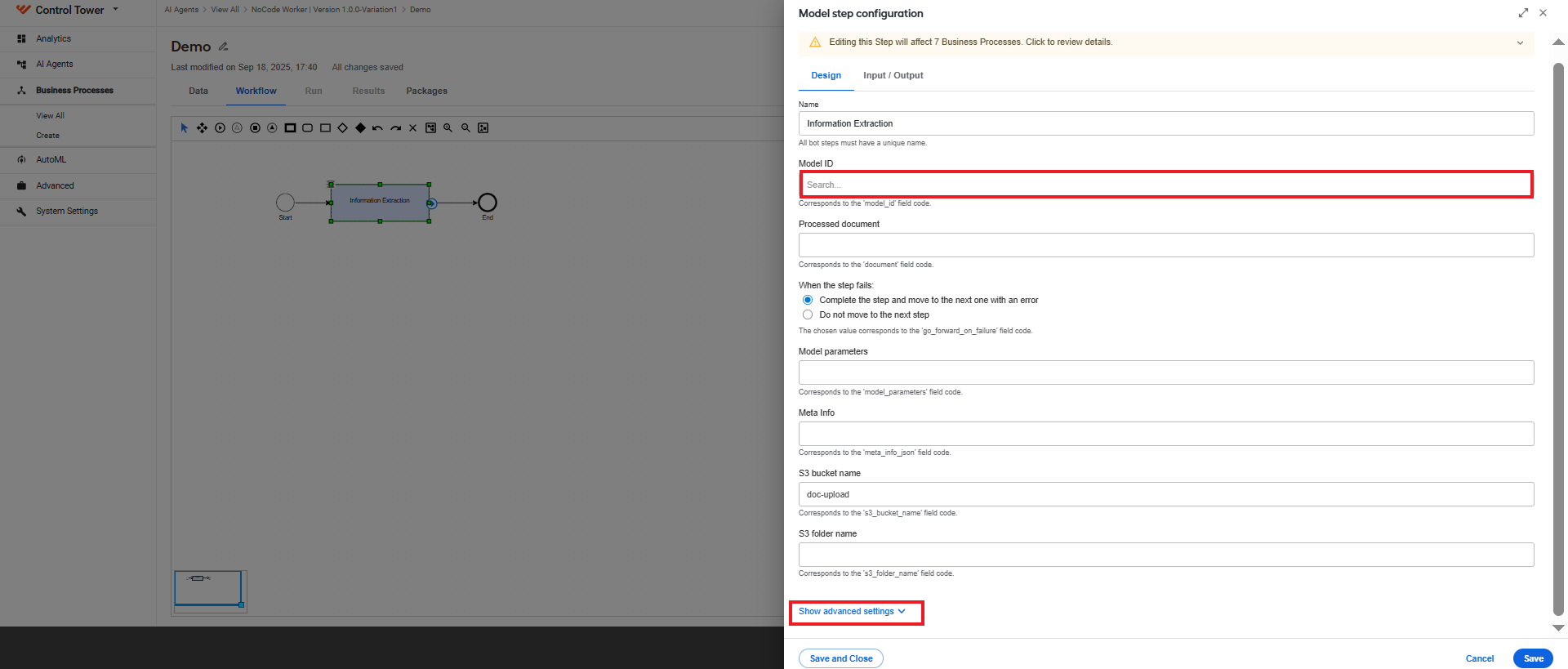Select the Information Extraction node on canvas

(x=380, y=203)
